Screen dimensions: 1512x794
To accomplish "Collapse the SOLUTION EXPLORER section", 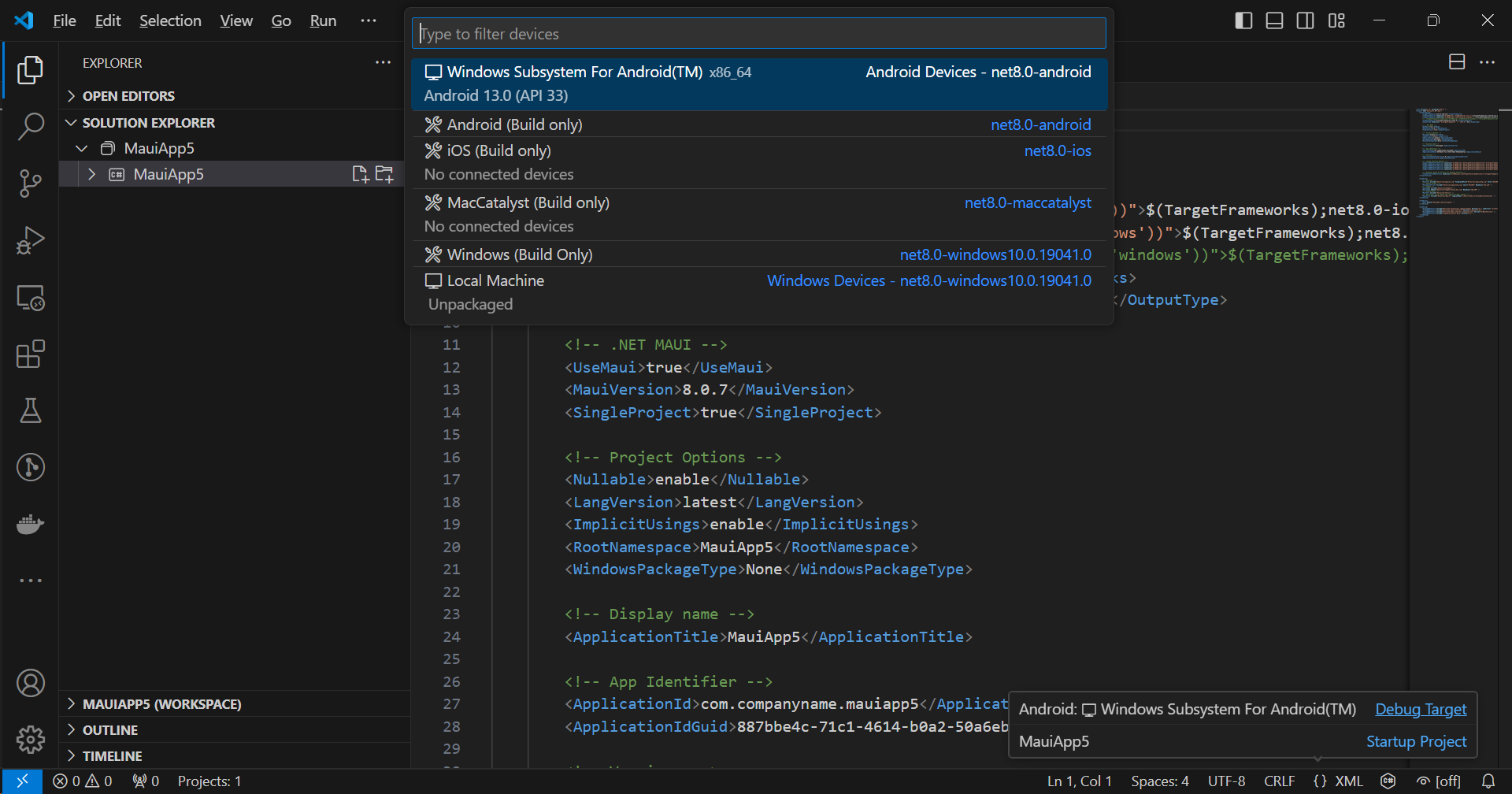I will (72, 122).
